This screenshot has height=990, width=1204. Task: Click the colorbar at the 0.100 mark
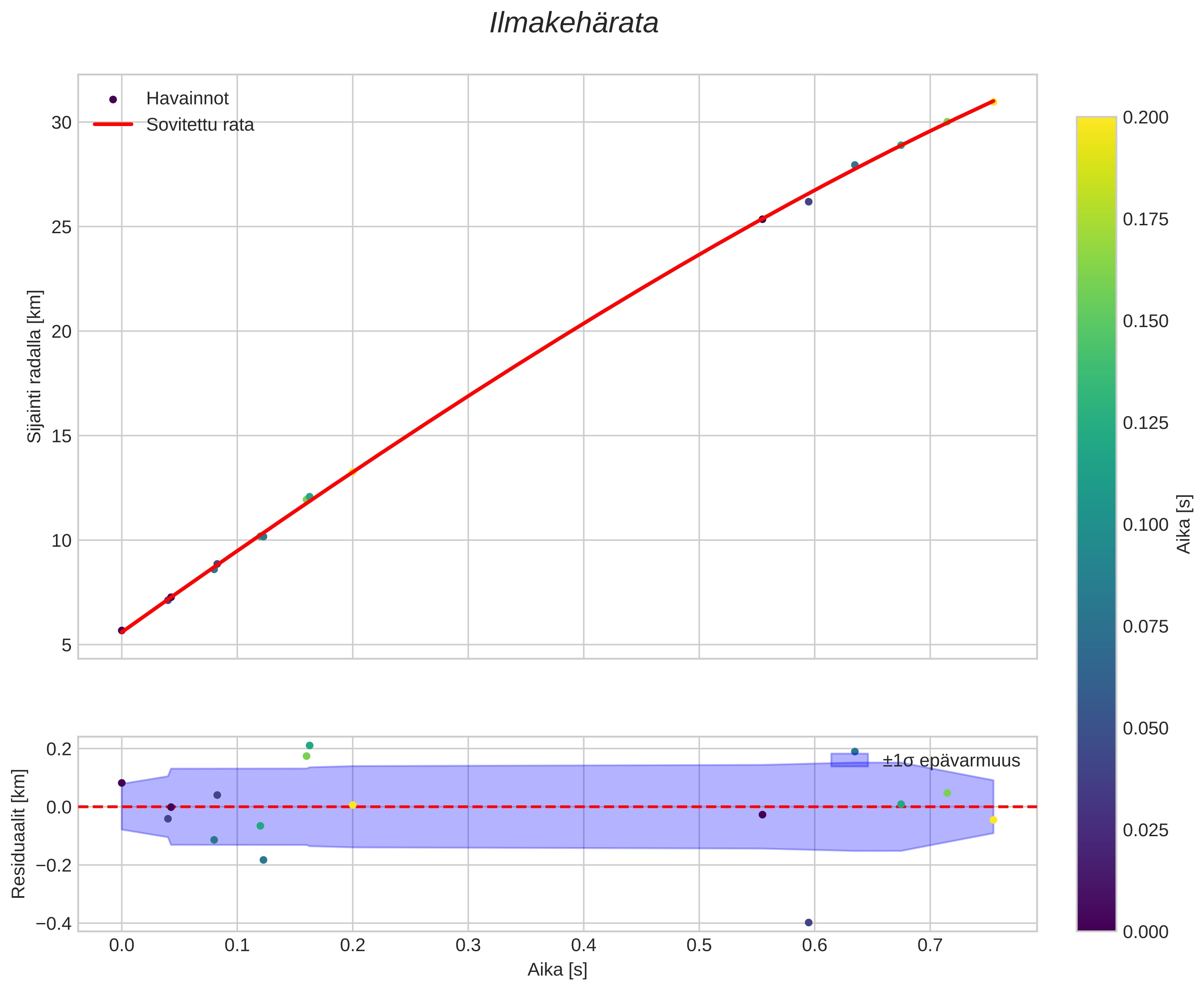pyautogui.click(x=1096, y=524)
